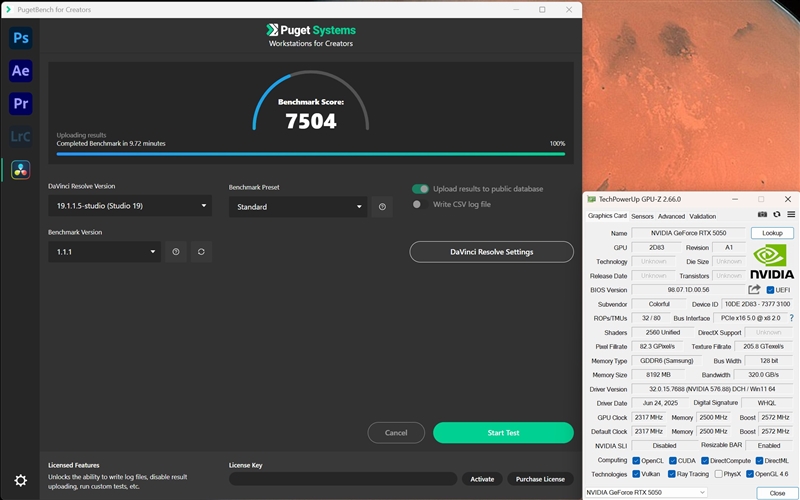Screen dimensions: 800x500
Task: Click the Shaders 2560 Unified value
Action: pyautogui.click(x=663, y=332)
